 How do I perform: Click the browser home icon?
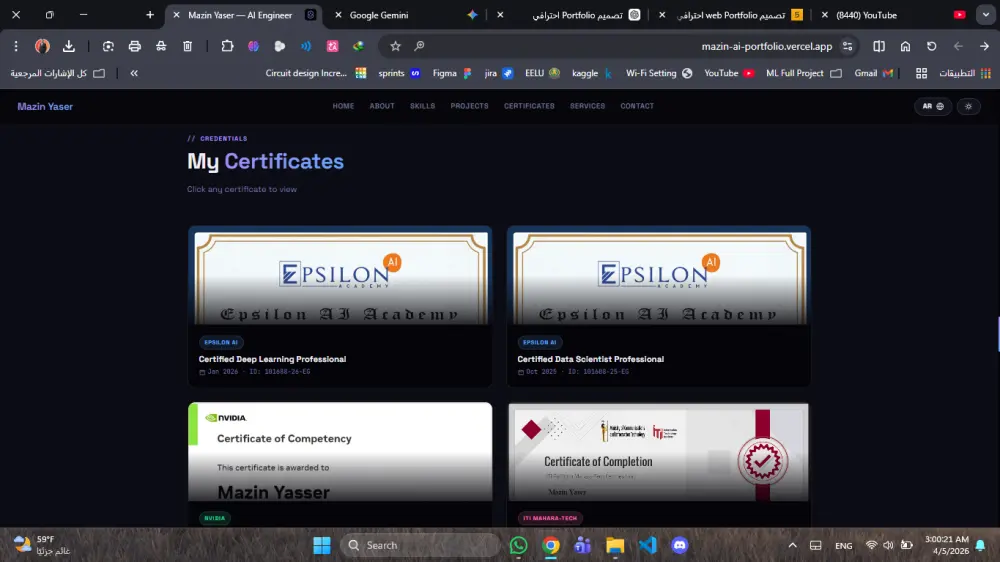coord(905,46)
